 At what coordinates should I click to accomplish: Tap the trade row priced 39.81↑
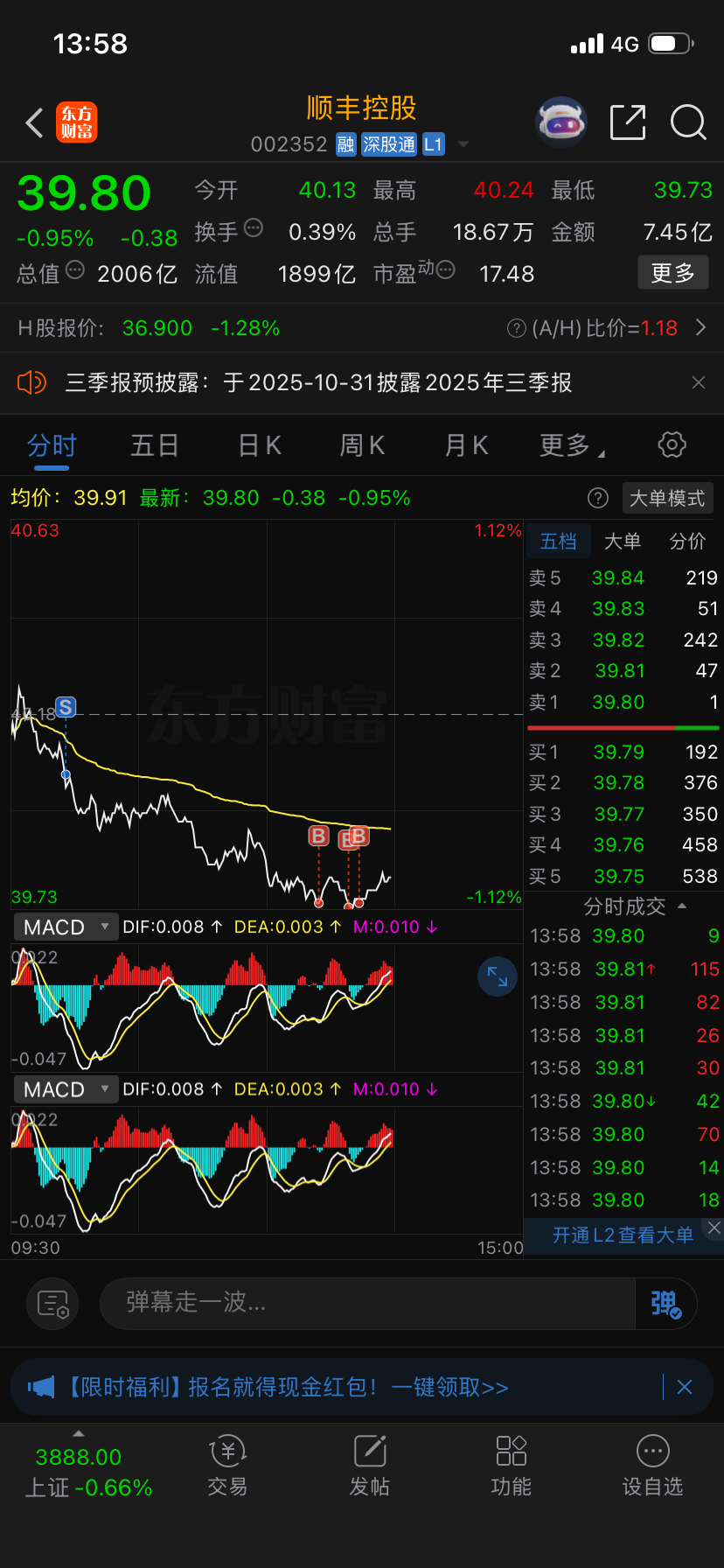coord(624,969)
